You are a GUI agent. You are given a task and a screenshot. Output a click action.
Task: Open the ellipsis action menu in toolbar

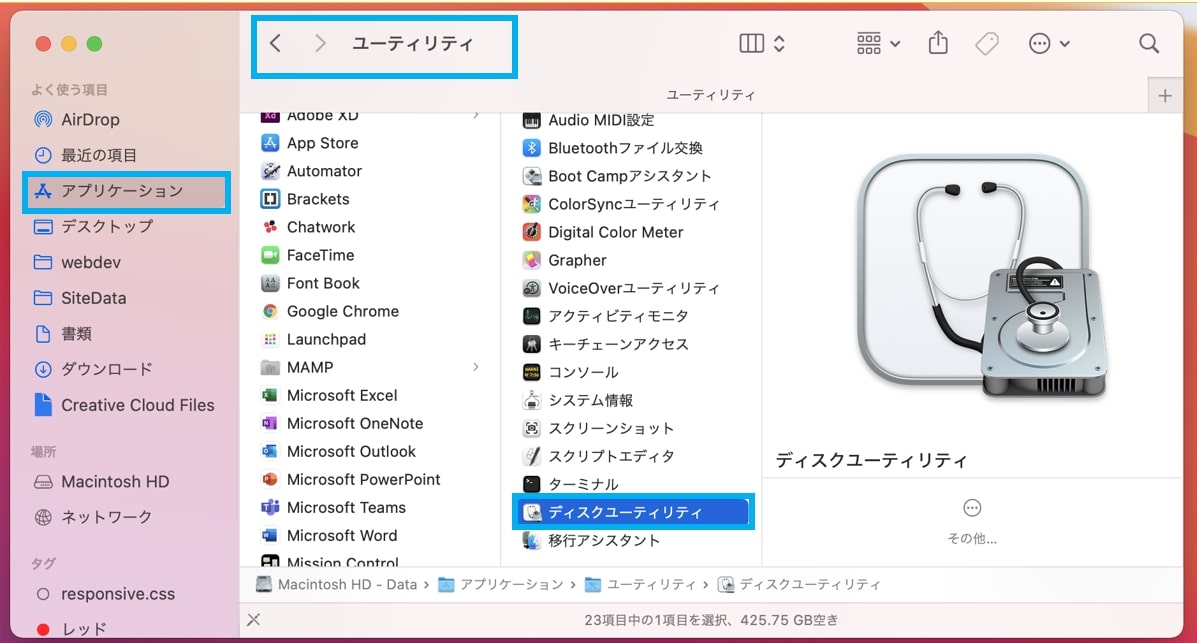(x=1049, y=44)
